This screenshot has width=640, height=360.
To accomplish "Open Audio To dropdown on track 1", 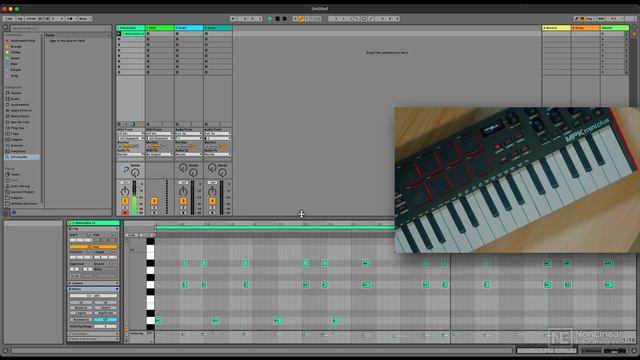I will [131, 154].
